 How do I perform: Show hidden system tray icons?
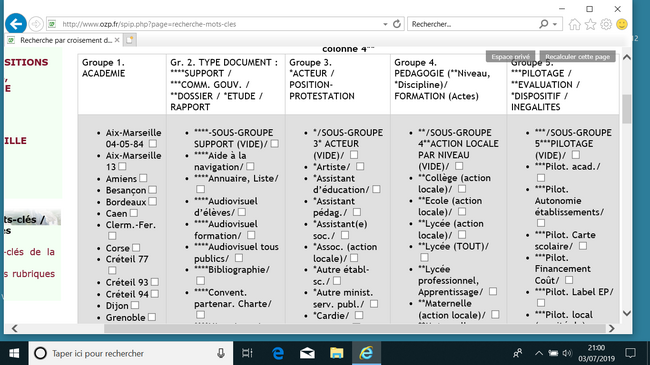[538, 353]
